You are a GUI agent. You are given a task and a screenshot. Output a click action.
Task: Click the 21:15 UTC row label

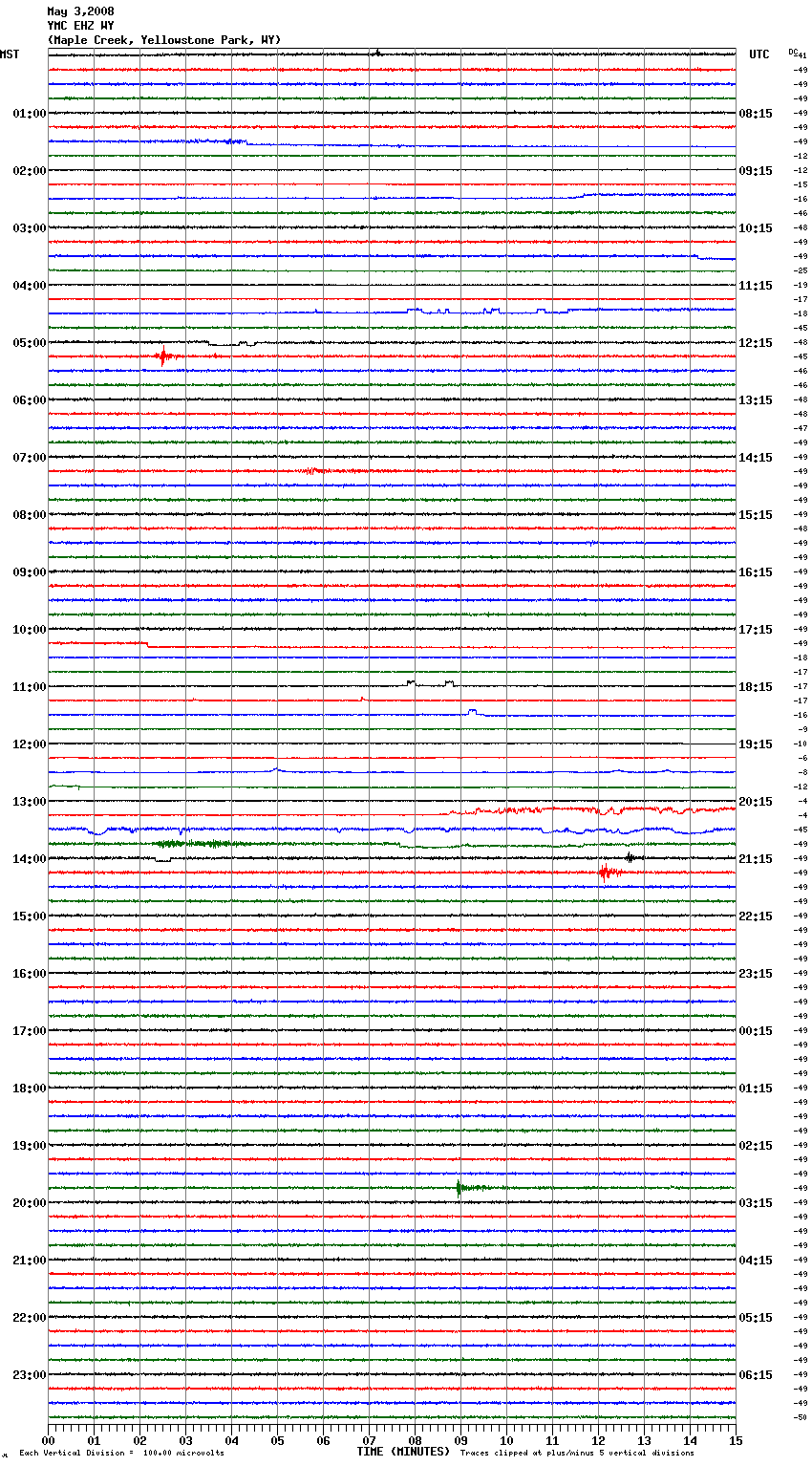pyautogui.click(x=756, y=859)
